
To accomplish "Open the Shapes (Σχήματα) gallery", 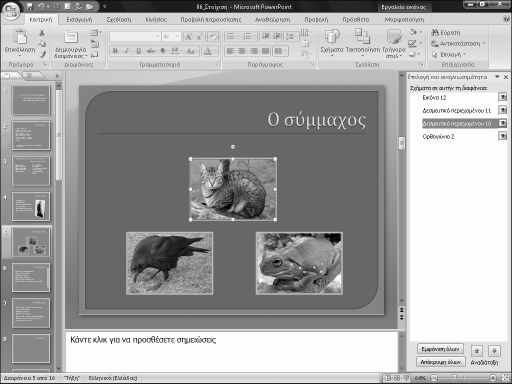I will (332, 42).
